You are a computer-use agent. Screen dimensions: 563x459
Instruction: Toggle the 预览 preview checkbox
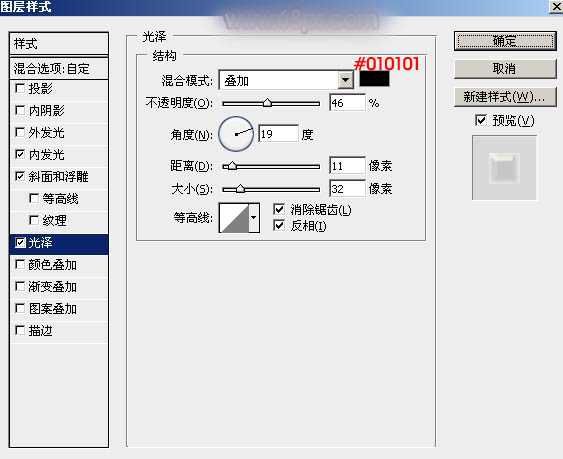coord(481,120)
